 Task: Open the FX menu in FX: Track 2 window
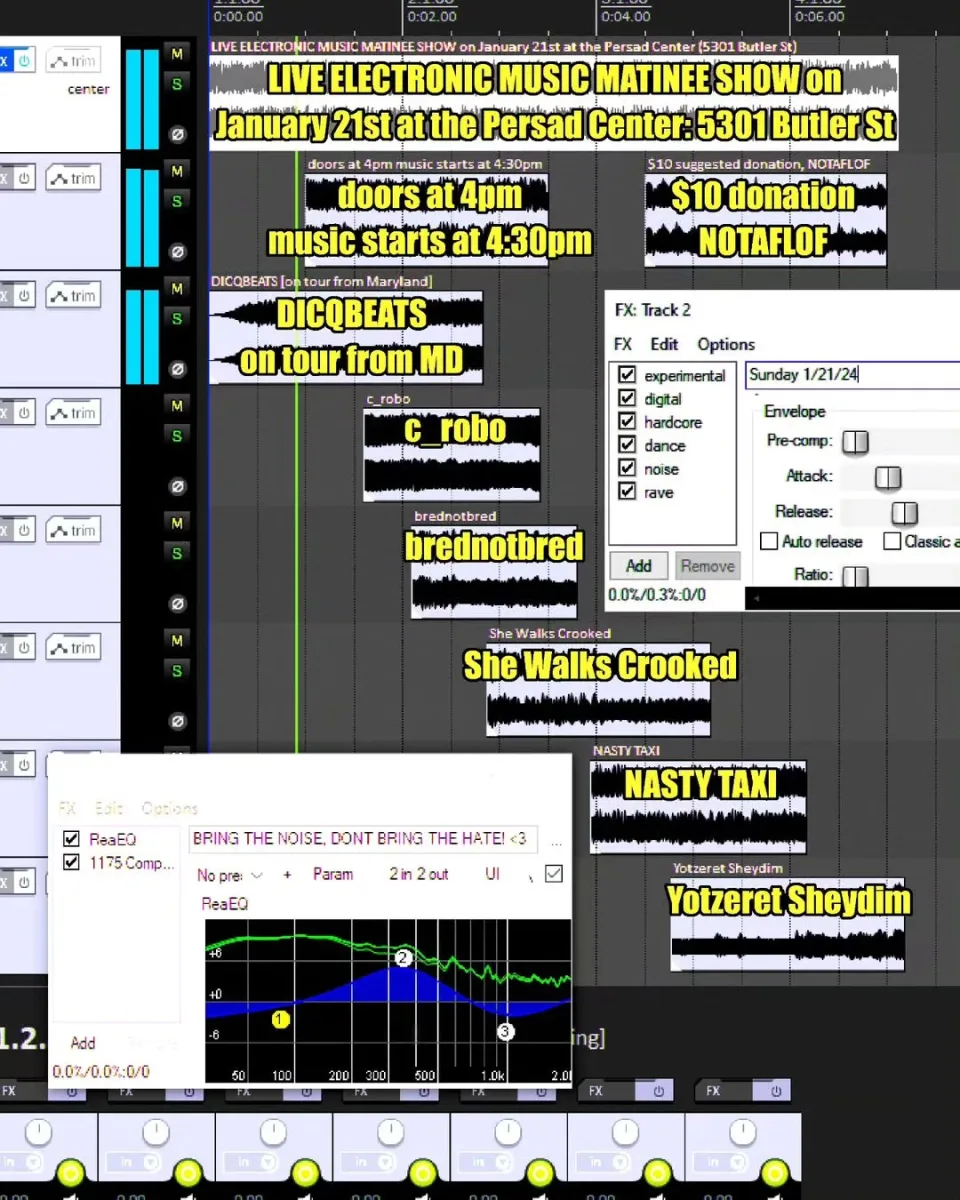tap(623, 344)
